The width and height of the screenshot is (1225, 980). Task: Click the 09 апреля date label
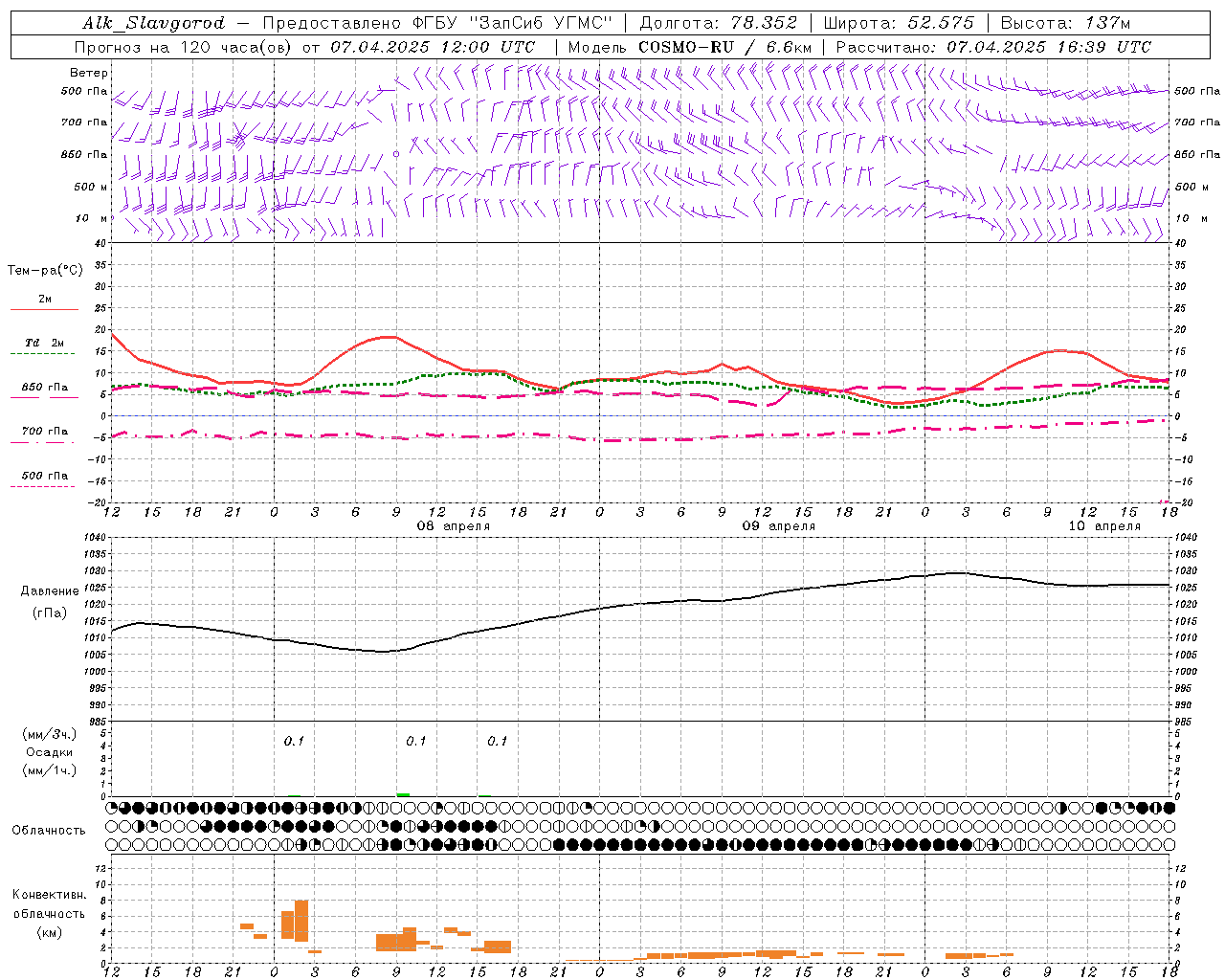click(x=778, y=526)
